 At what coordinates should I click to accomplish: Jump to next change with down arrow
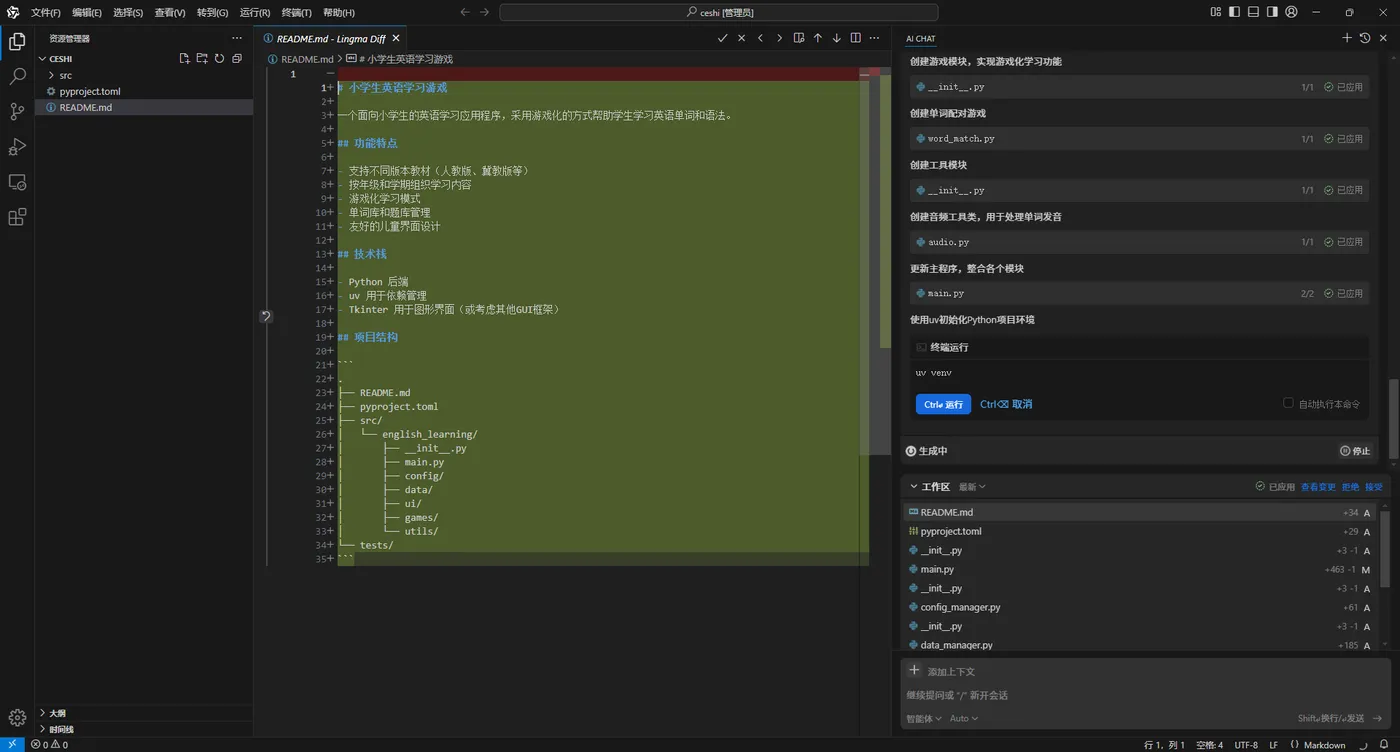coord(836,38)
